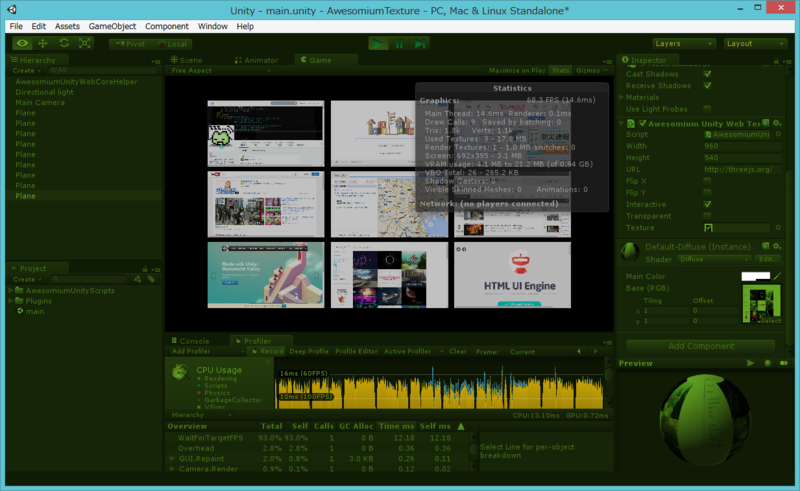Select Main Camera in Hierarchy
The height and width of the screenshot is (491, 800).
pyautogui.click(x=40, y=103)
